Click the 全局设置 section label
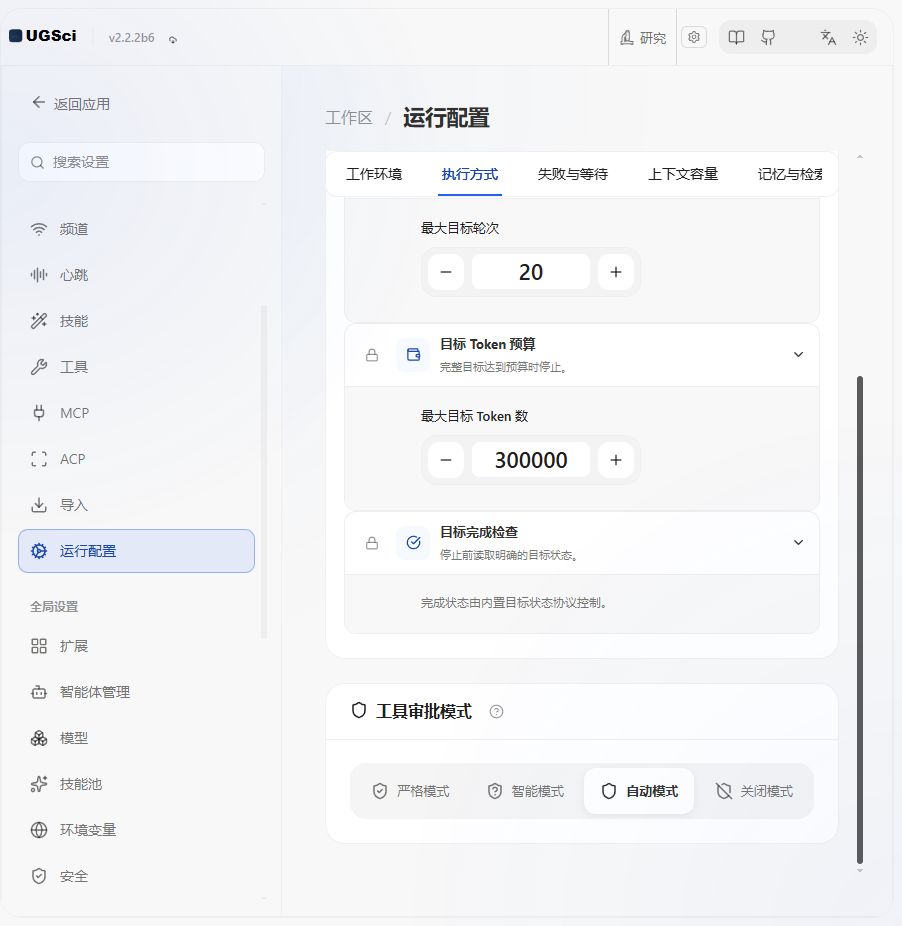Viewport: 902px width, 926px height. [x=54, y=607]
